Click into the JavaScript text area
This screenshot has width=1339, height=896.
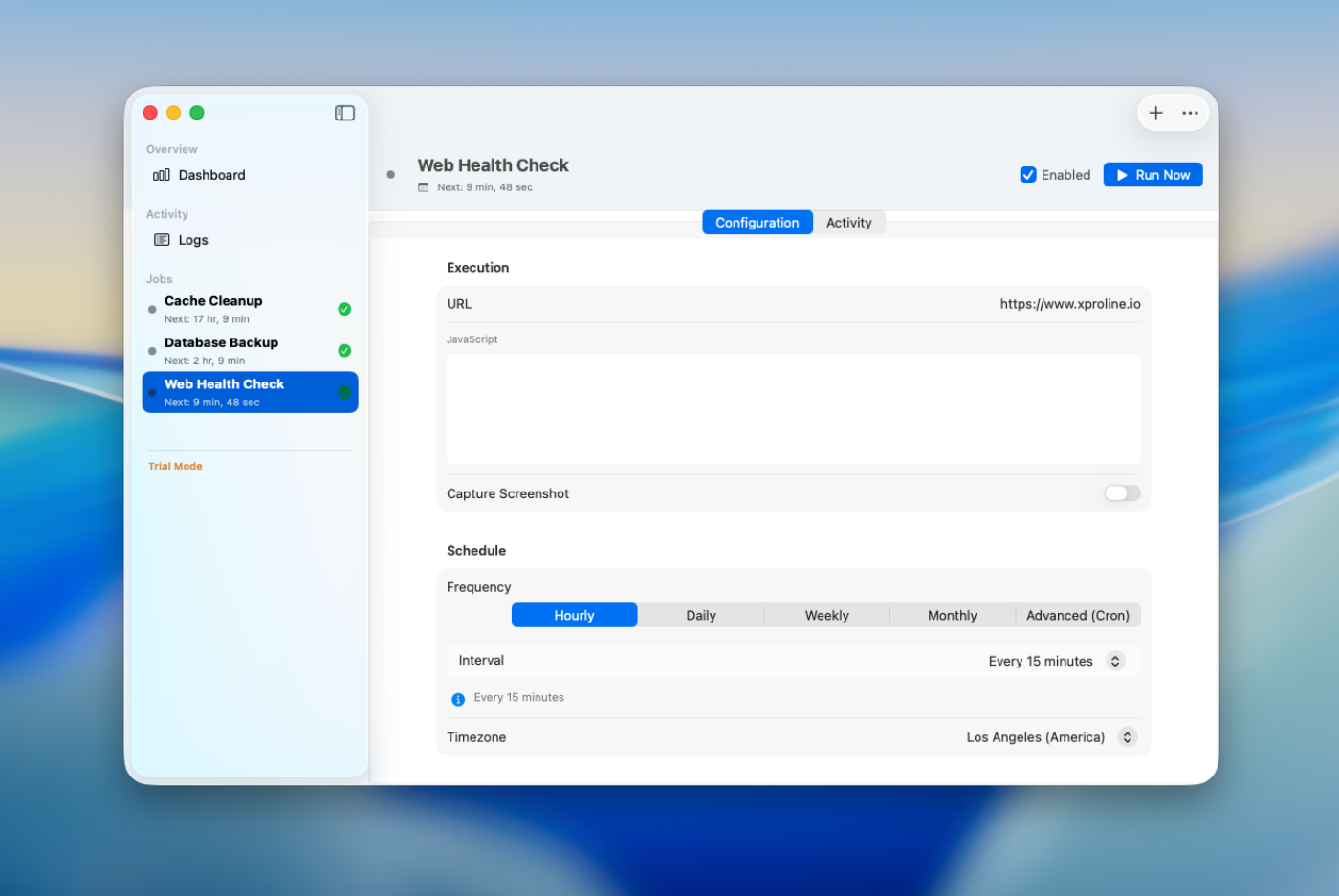point(793,409)
